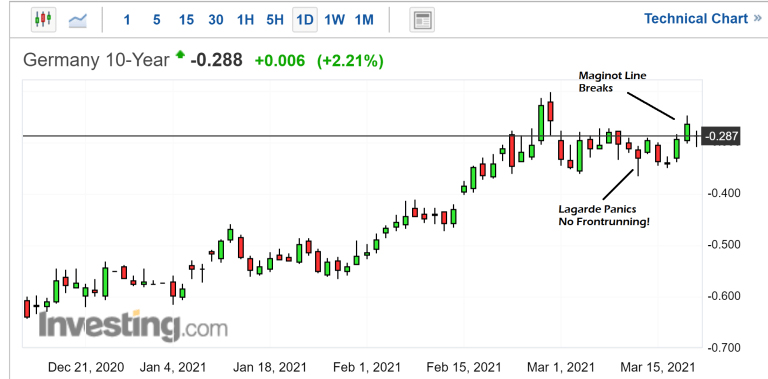Select the 1 minute interval
The height and width of the screenshot is (379, 768).
click(127, 20)
